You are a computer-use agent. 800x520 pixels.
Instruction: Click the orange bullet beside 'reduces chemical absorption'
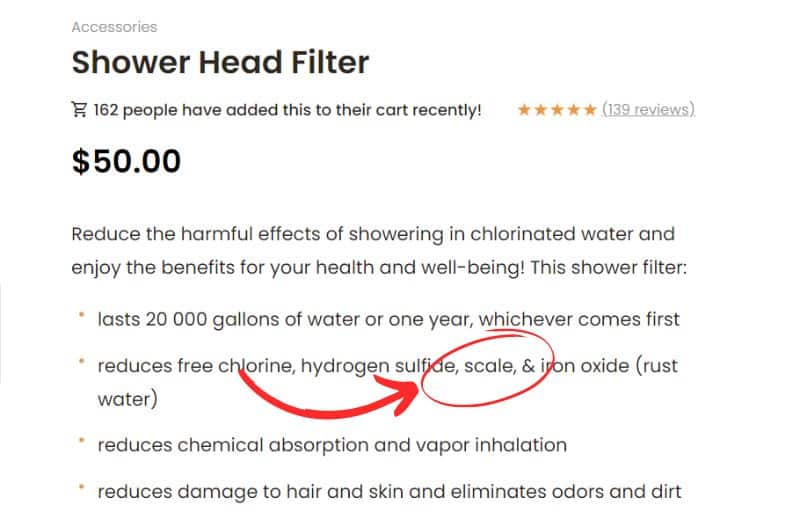(x=80, y=441)
